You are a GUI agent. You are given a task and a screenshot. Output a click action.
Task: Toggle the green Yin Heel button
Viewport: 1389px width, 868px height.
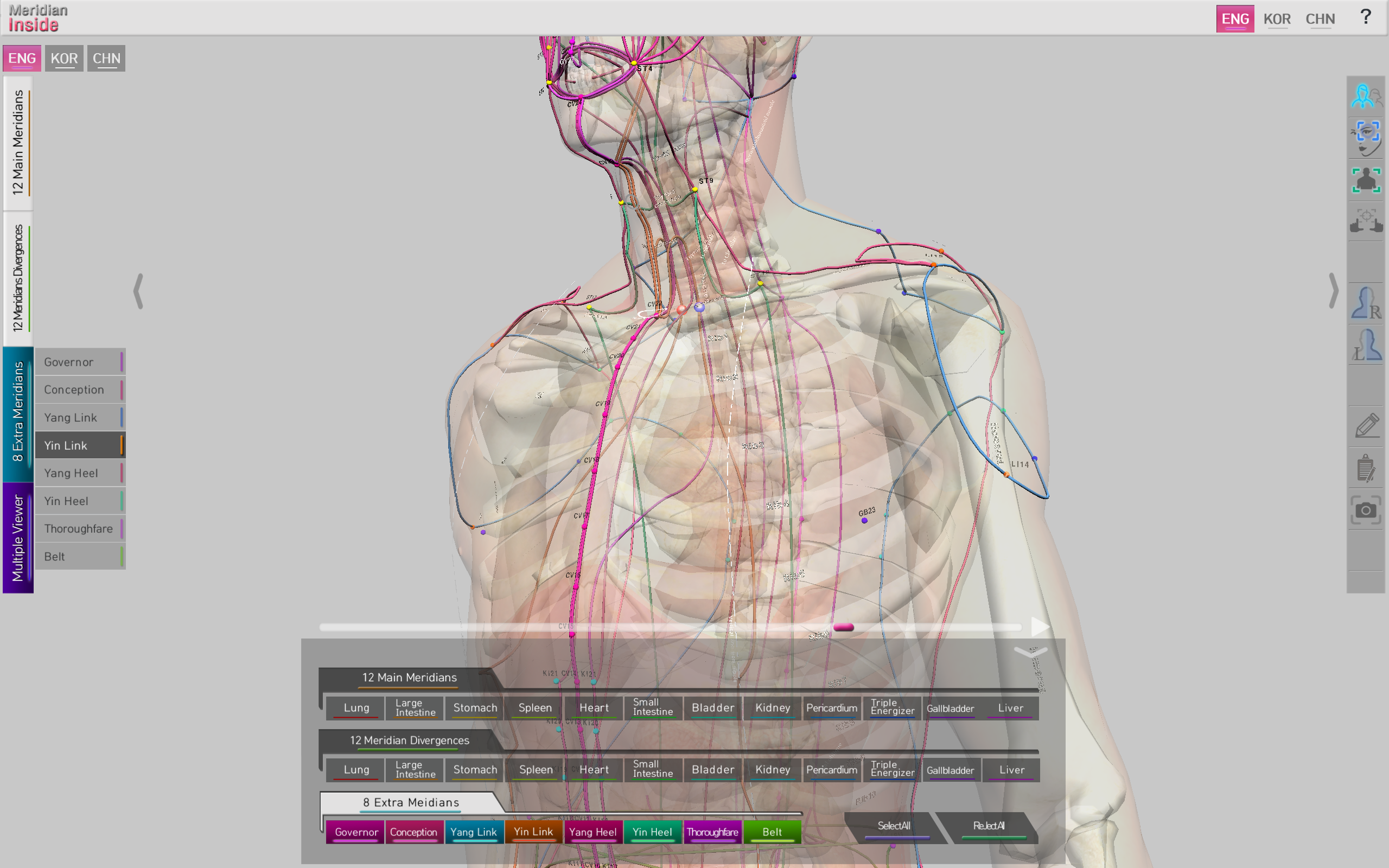coord(653,832)
